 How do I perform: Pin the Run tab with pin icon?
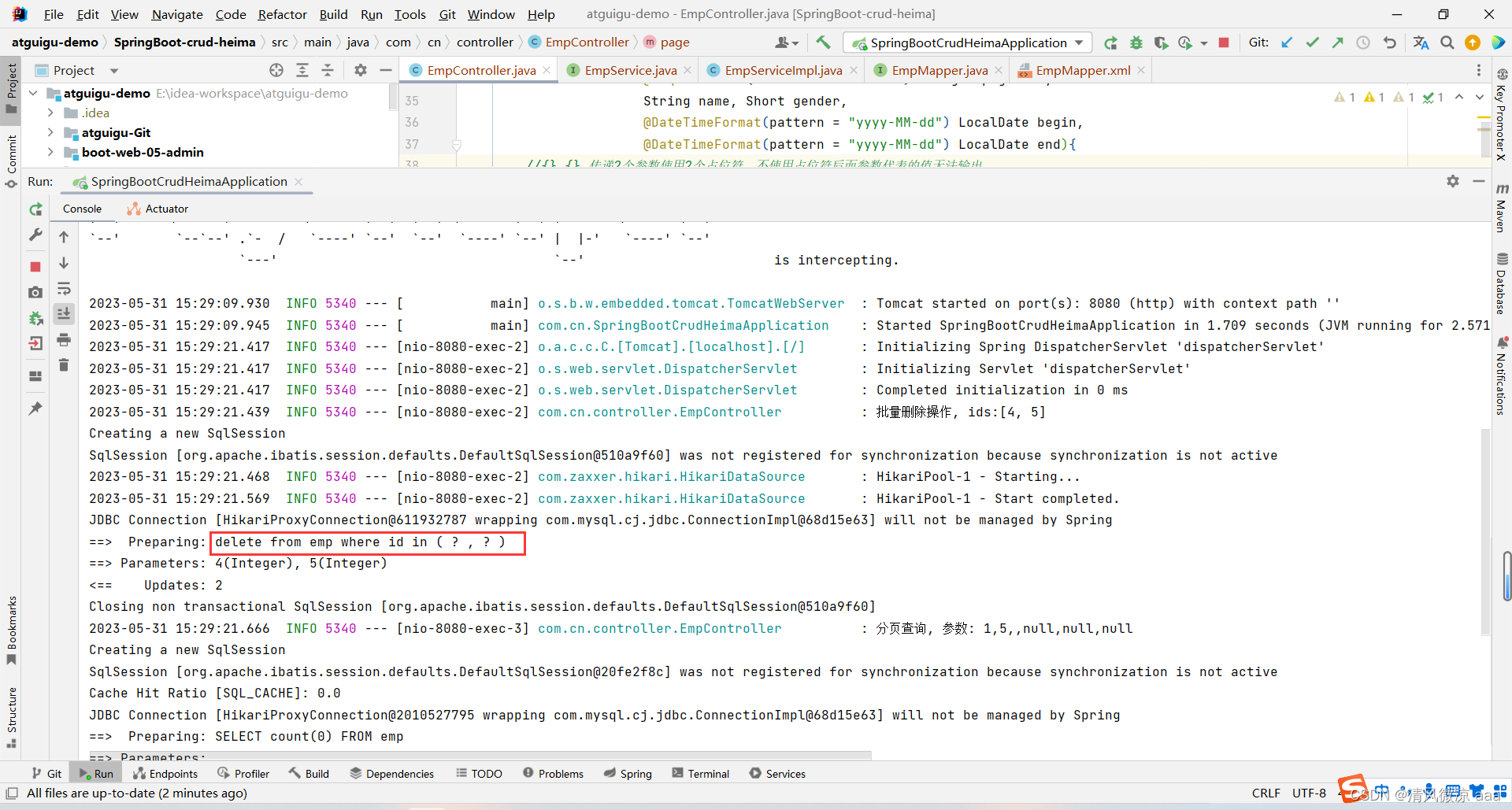(35, 408)
